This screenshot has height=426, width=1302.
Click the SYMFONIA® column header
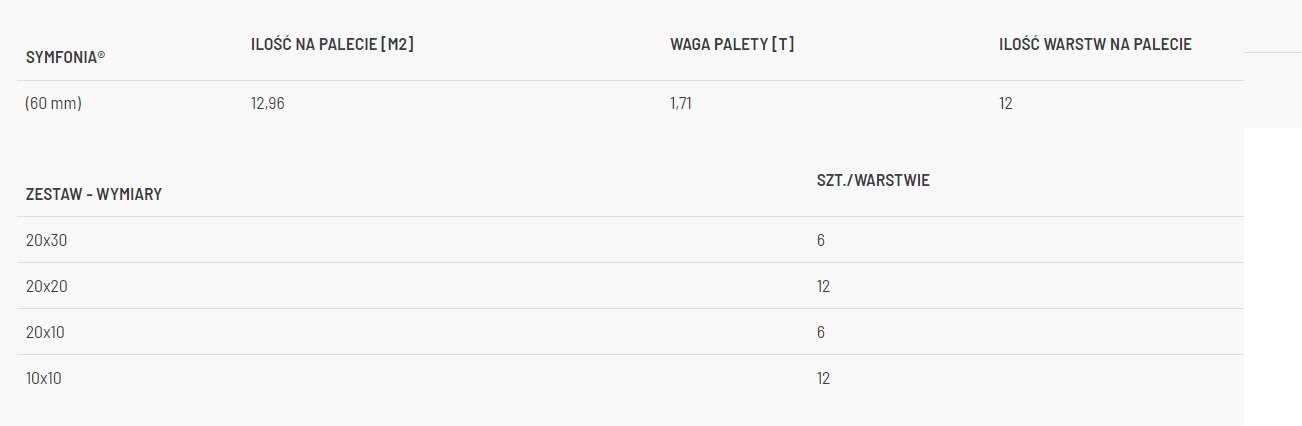pos(65,57)
